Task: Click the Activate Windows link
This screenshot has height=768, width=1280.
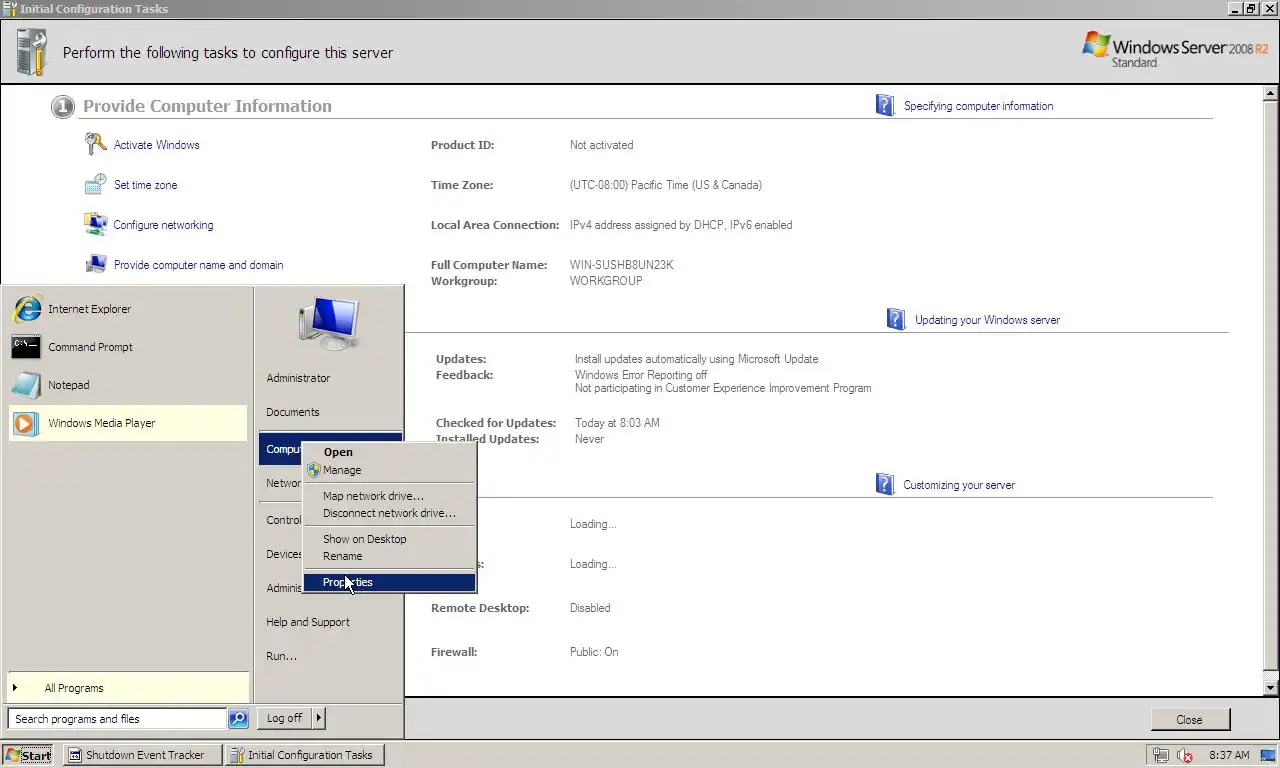Action: point(156,145)
